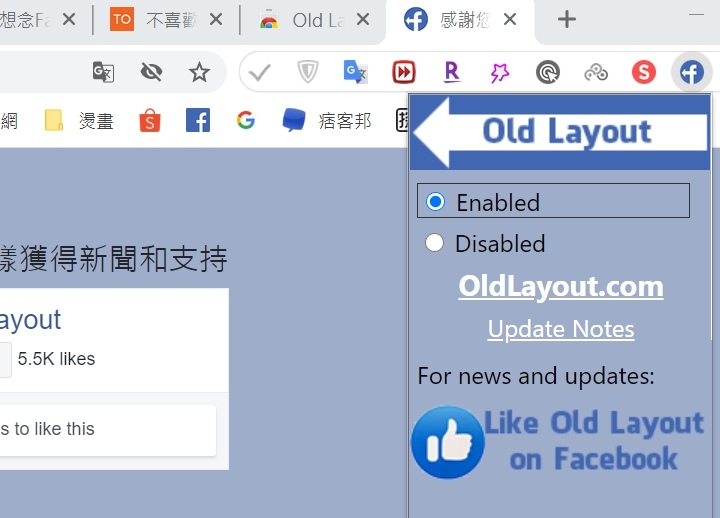Image resolution: width=720 pixels, height=518 pixels.
Task: Click the Old Layout arrow banner
Action: coord(559,132)
